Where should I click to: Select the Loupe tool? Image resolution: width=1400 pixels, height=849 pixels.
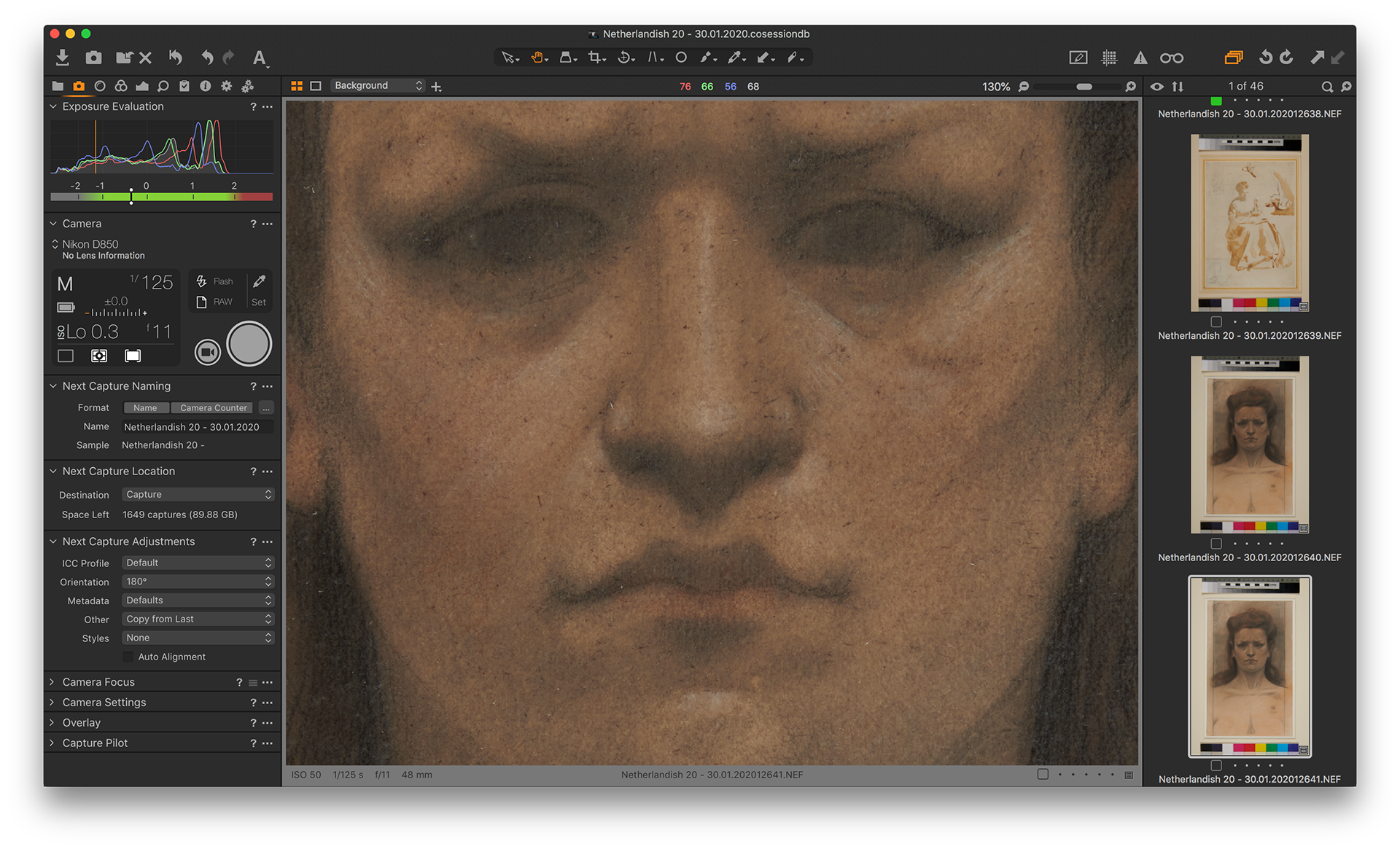567,58
